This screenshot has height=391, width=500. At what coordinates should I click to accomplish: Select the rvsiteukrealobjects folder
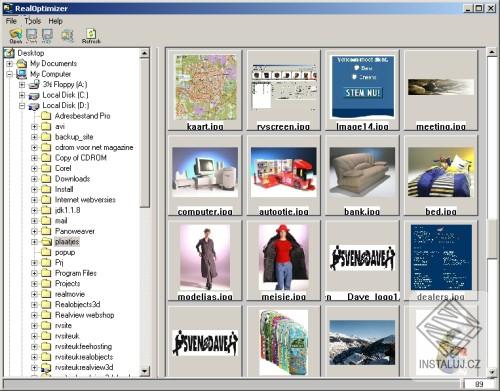84,357
